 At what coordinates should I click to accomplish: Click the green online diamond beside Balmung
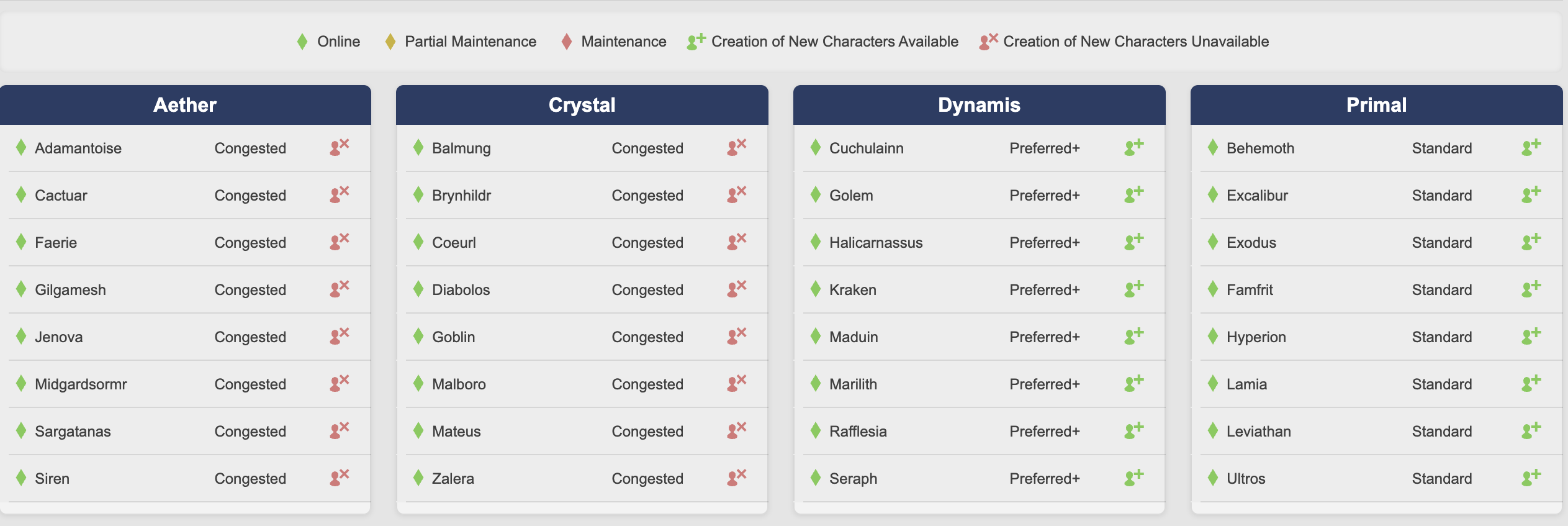coord(418,148)
